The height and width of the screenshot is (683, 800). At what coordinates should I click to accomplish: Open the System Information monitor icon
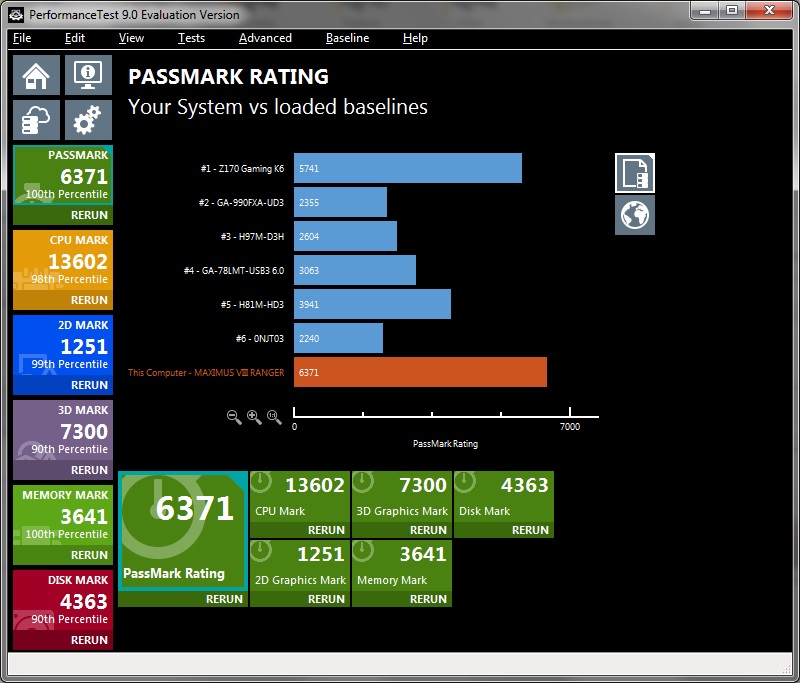tap(88, 75)
